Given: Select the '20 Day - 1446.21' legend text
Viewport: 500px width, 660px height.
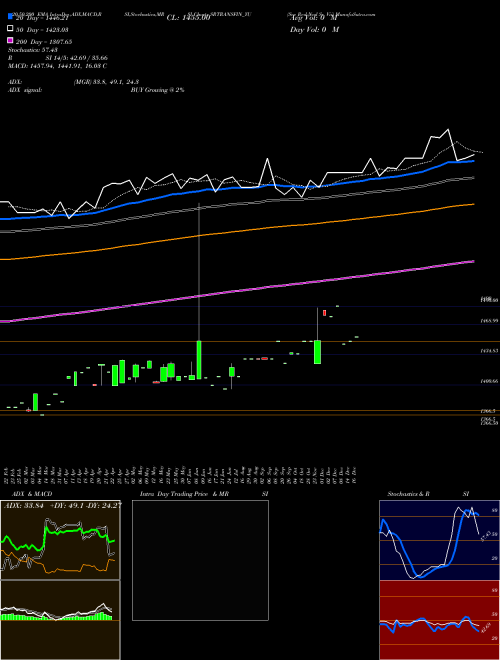Looking at the screenshot, I should point(42,18).
